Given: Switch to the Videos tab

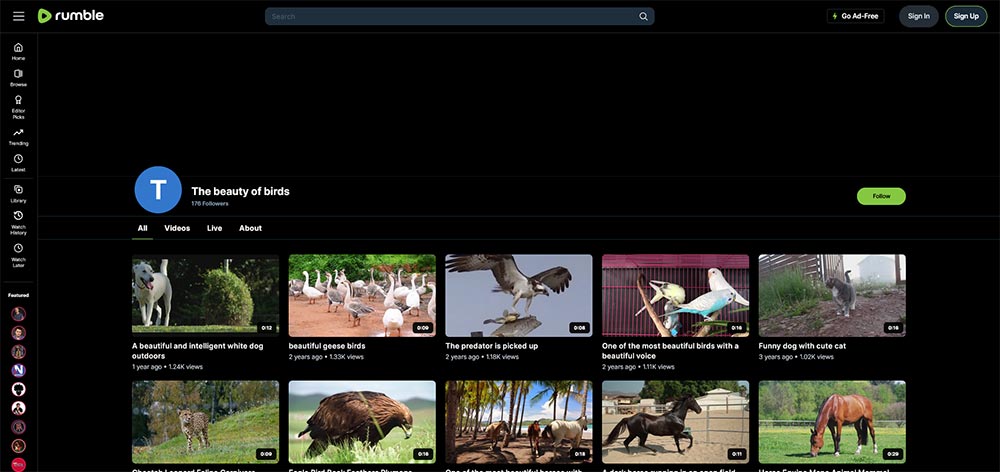Looking at the screenshot, I should point(177,228).
